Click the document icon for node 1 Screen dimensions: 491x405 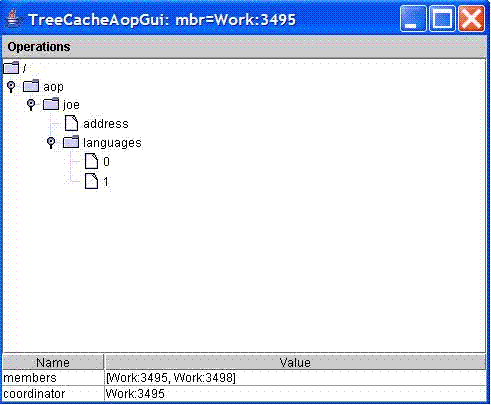[91, 181]
